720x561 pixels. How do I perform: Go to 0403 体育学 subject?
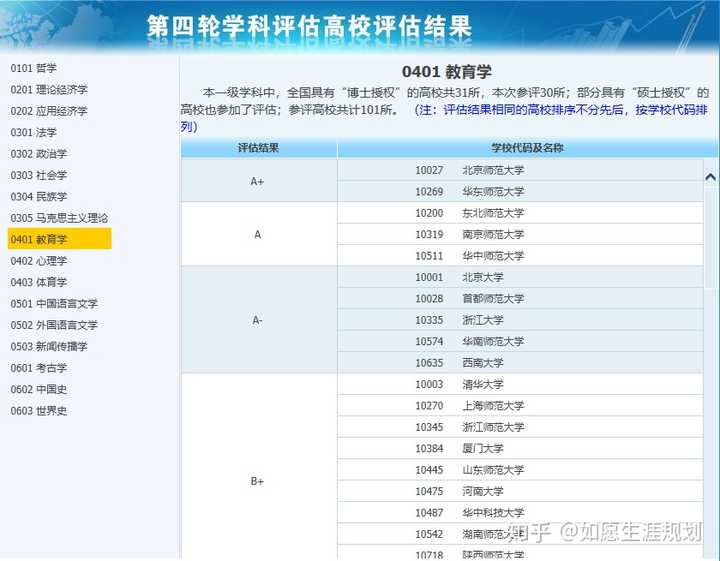[39, 282]
